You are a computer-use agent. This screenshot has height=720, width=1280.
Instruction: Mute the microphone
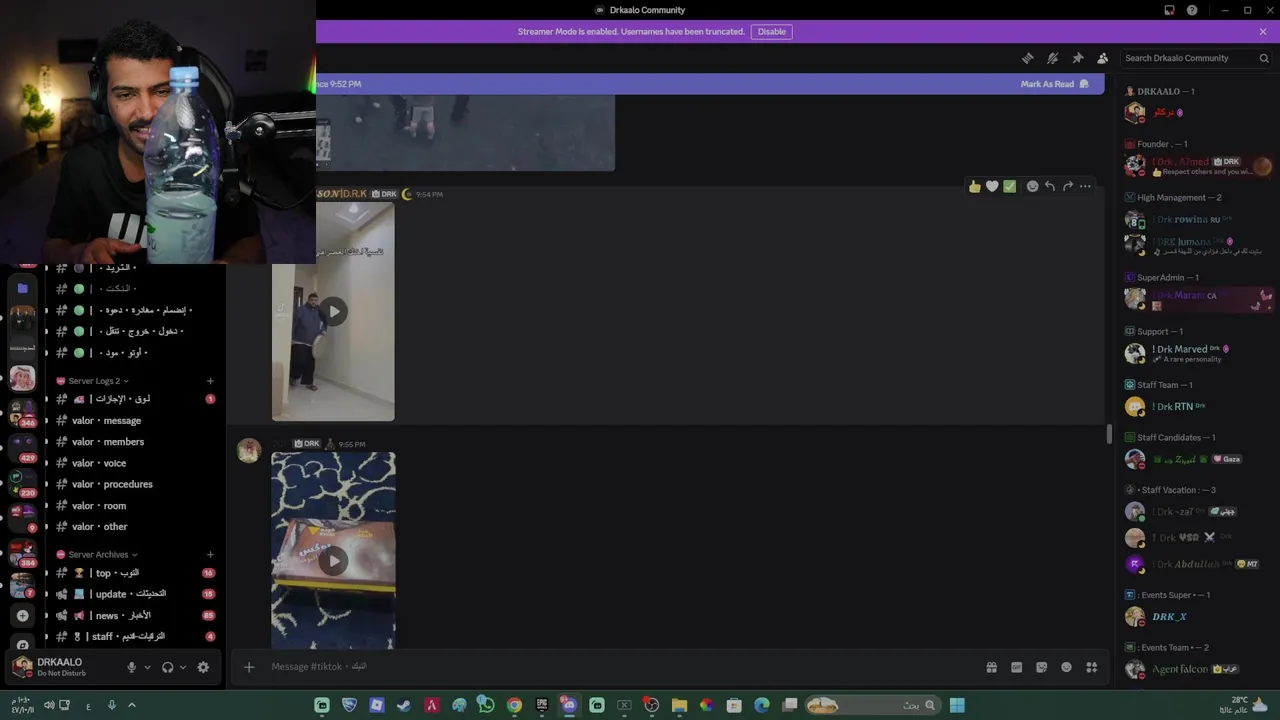click(131, 667)
